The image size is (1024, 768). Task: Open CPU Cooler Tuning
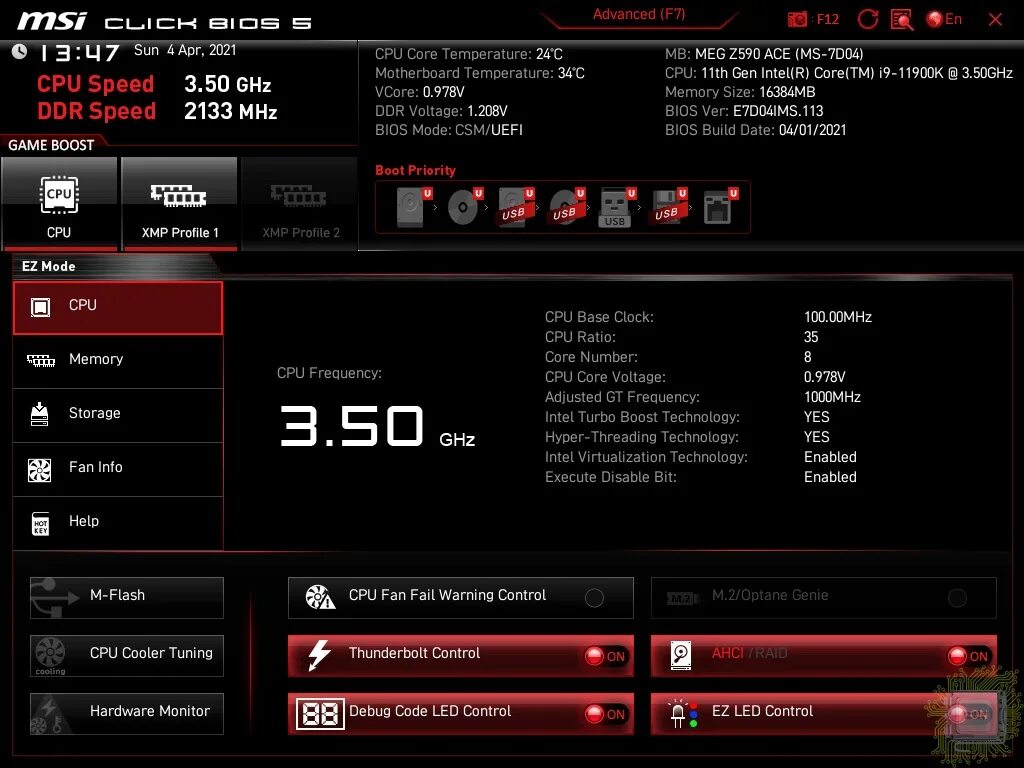(127, 655)
